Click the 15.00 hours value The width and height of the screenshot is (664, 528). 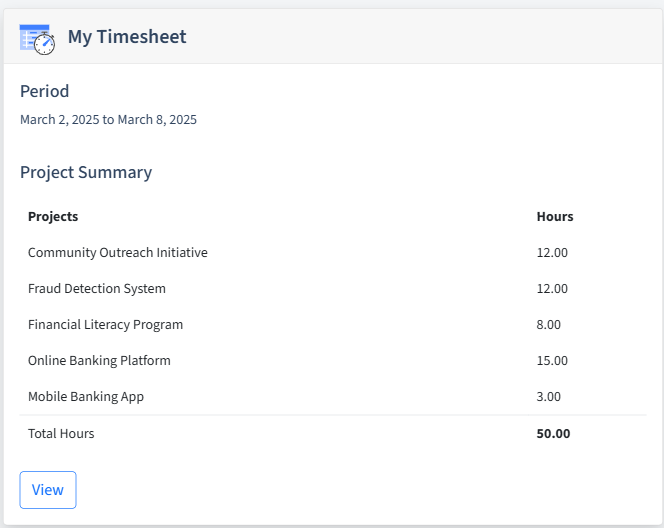click(x=552, y=360)
